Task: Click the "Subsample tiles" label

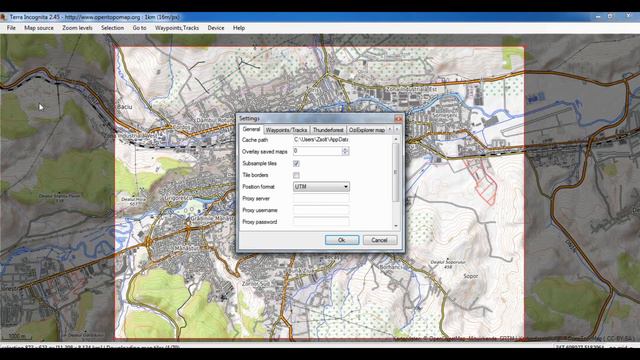Action: (260, 163)
